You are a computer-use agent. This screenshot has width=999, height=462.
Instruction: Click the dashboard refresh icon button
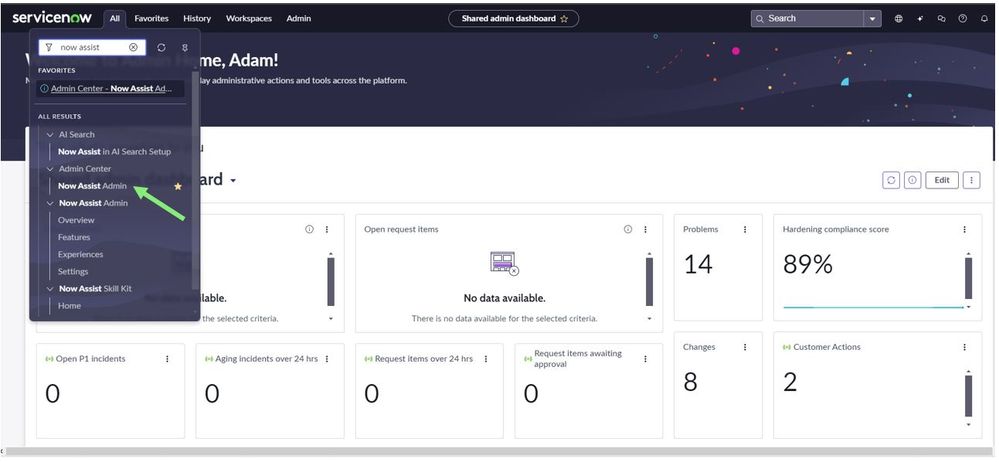tap(891, 180)
